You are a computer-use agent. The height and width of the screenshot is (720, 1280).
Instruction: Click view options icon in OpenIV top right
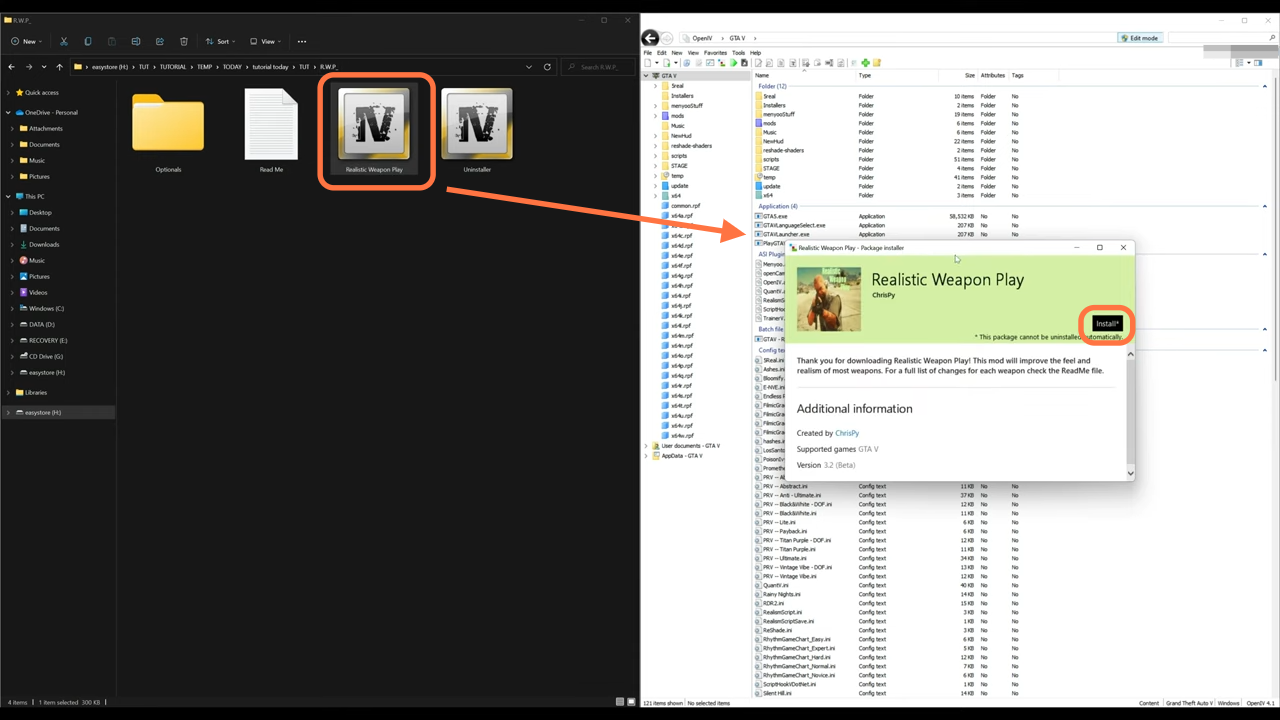click(1240, 63)
